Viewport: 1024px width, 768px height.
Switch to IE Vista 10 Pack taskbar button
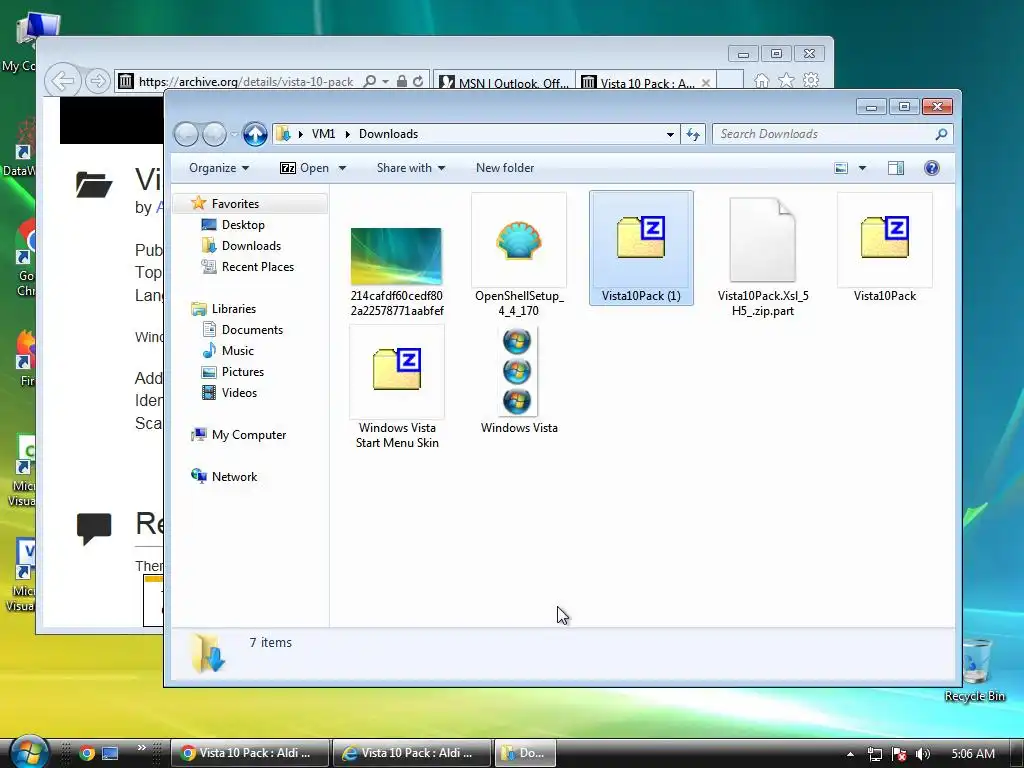(x=411, y=753)
